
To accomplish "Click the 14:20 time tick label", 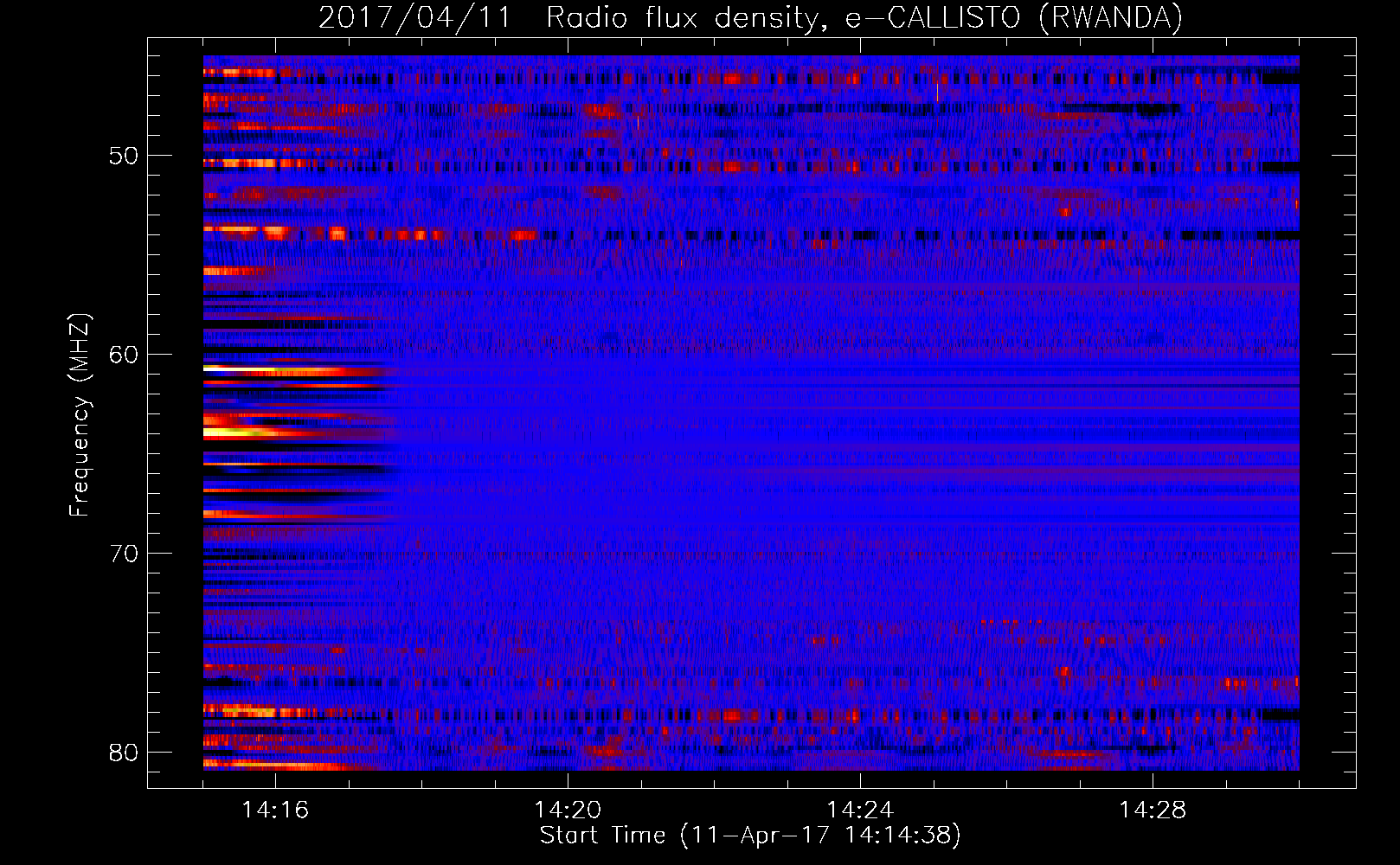I will (568, 811).
